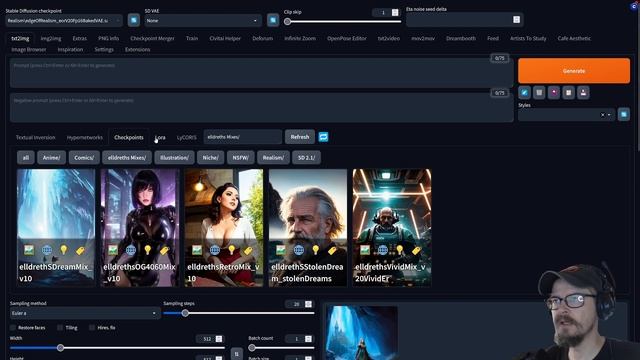The width and height of the screenshot is (640, 360).
Task: Click the blue icon right of Refresh button
Action: [323, 137]
